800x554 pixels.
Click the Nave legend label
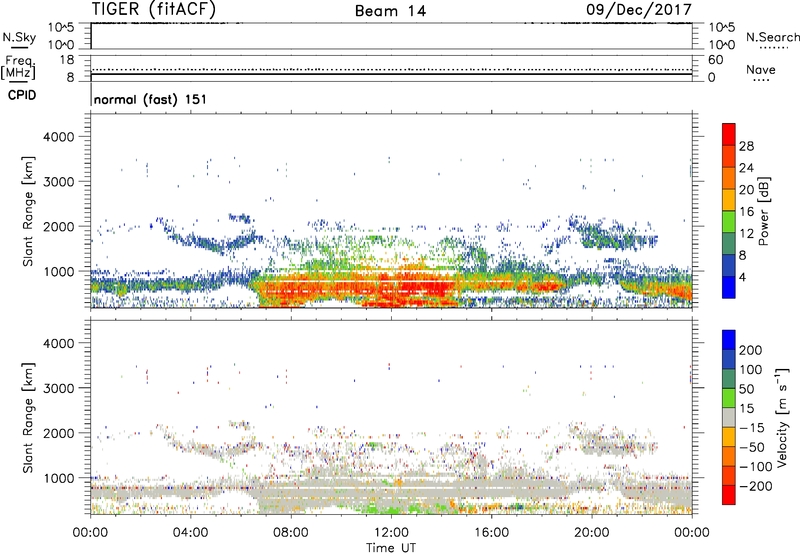(761, 69)
